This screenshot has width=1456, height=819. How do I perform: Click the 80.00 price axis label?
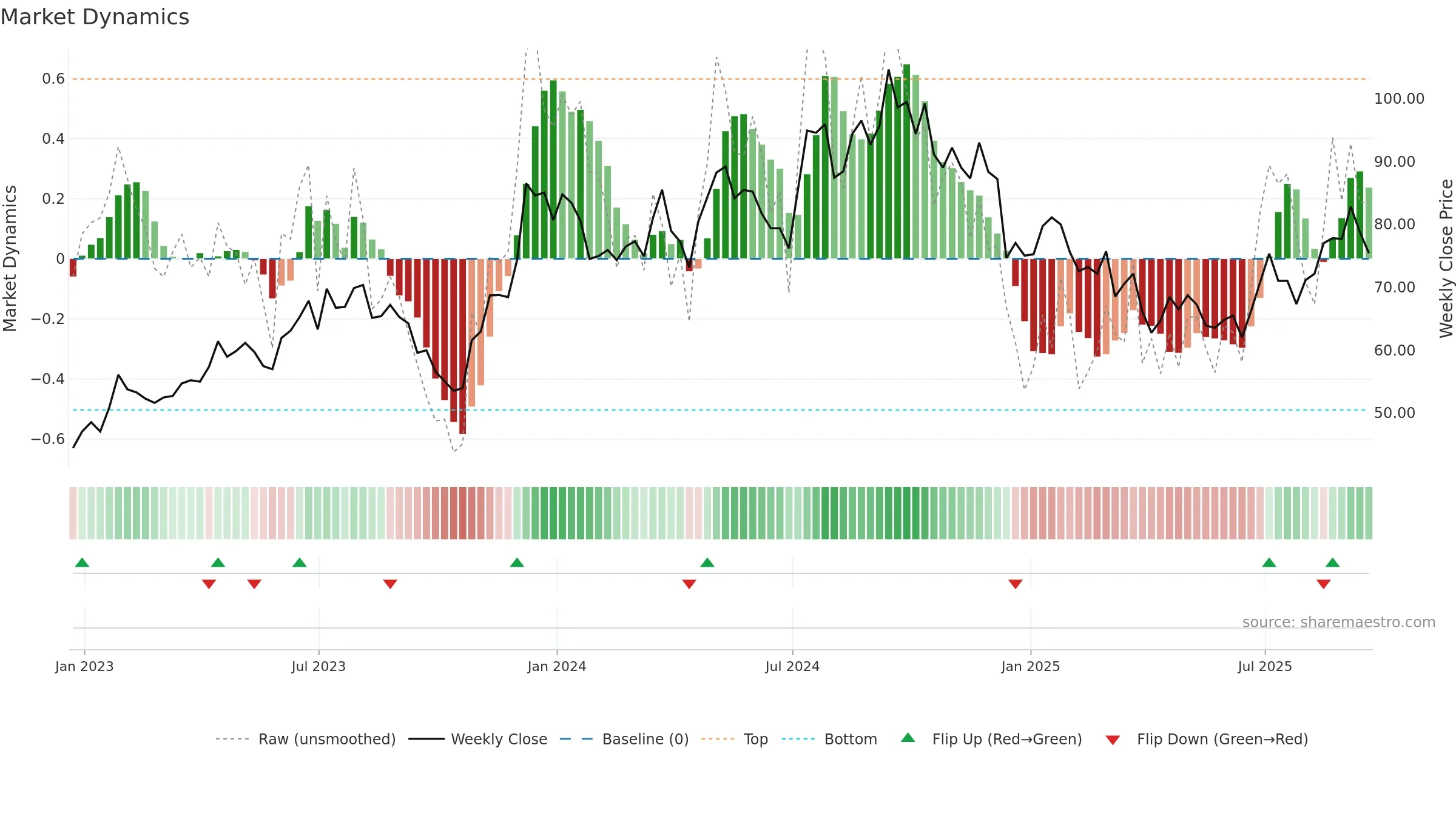point(1395,224)
